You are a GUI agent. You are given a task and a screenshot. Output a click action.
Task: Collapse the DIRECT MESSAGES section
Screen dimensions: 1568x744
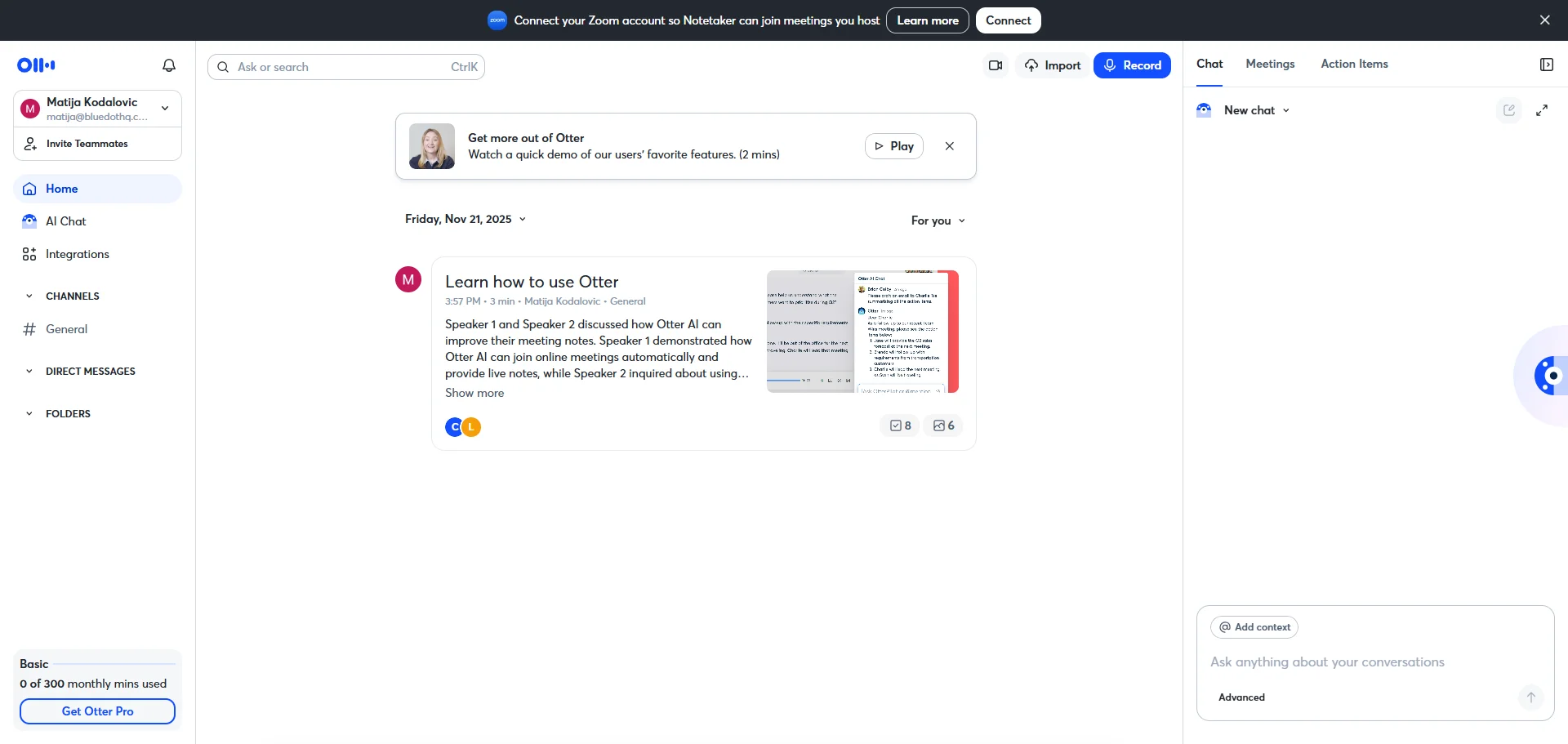pyautogui.click(x=29, y=372)
